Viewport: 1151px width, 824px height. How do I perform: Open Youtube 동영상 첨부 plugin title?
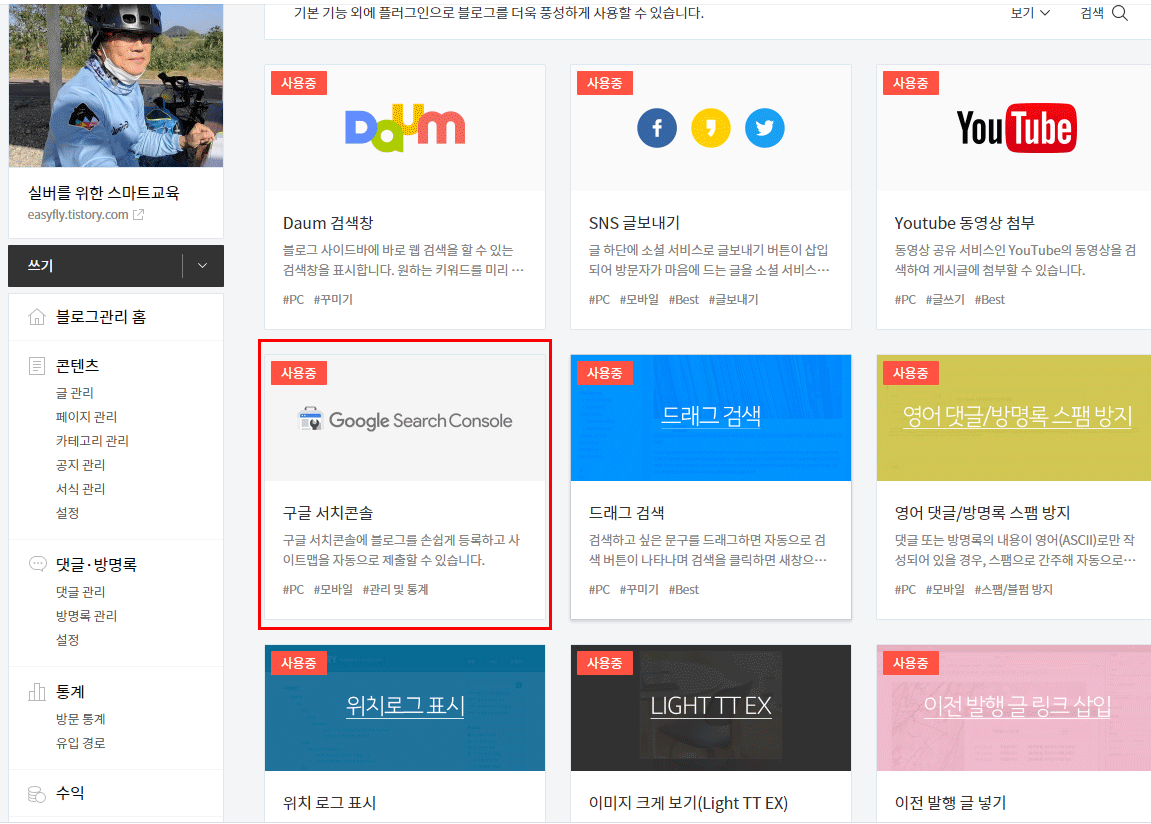tap(965, 223)
